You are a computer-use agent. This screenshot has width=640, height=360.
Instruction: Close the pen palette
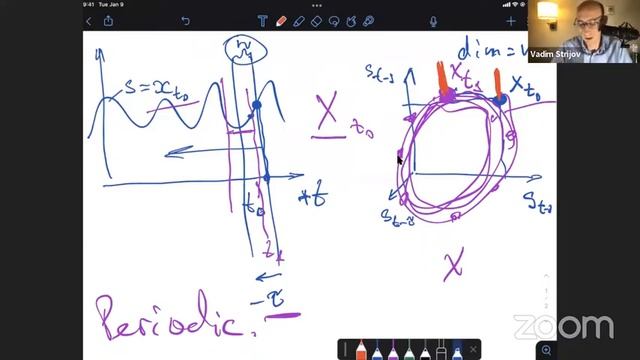[x=473, y=349]
